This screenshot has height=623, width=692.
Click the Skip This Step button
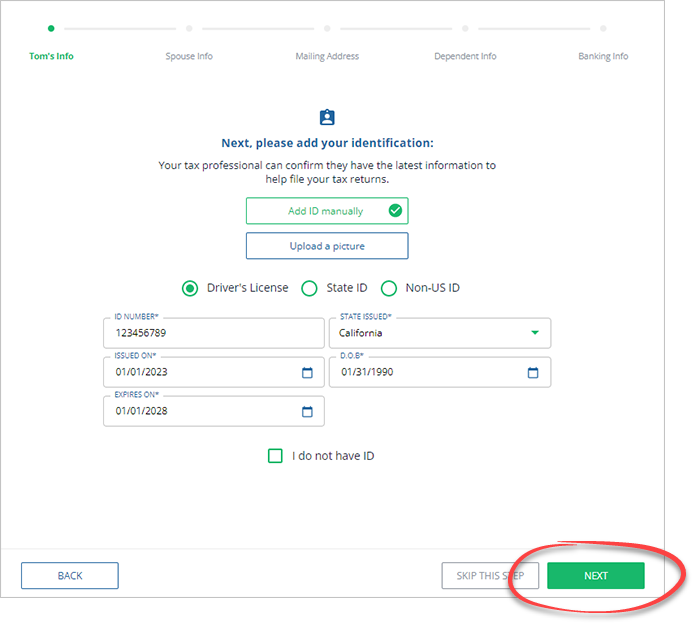point(490,576)
